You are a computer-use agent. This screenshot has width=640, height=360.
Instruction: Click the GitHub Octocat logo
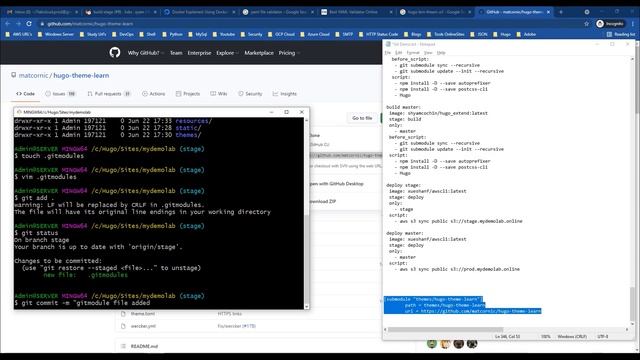(115, 53)
